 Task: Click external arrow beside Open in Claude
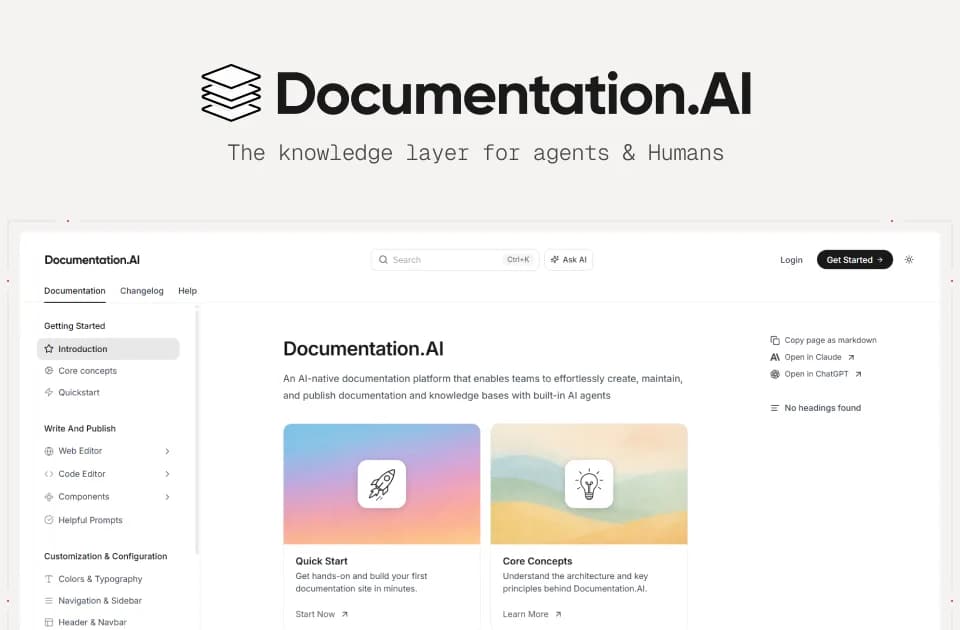(851, 358)
